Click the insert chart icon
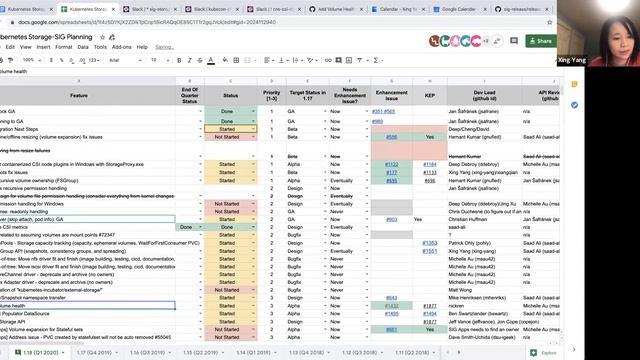Image resolution: width=640 pixels, height=360 pixels. click(349, 60)
